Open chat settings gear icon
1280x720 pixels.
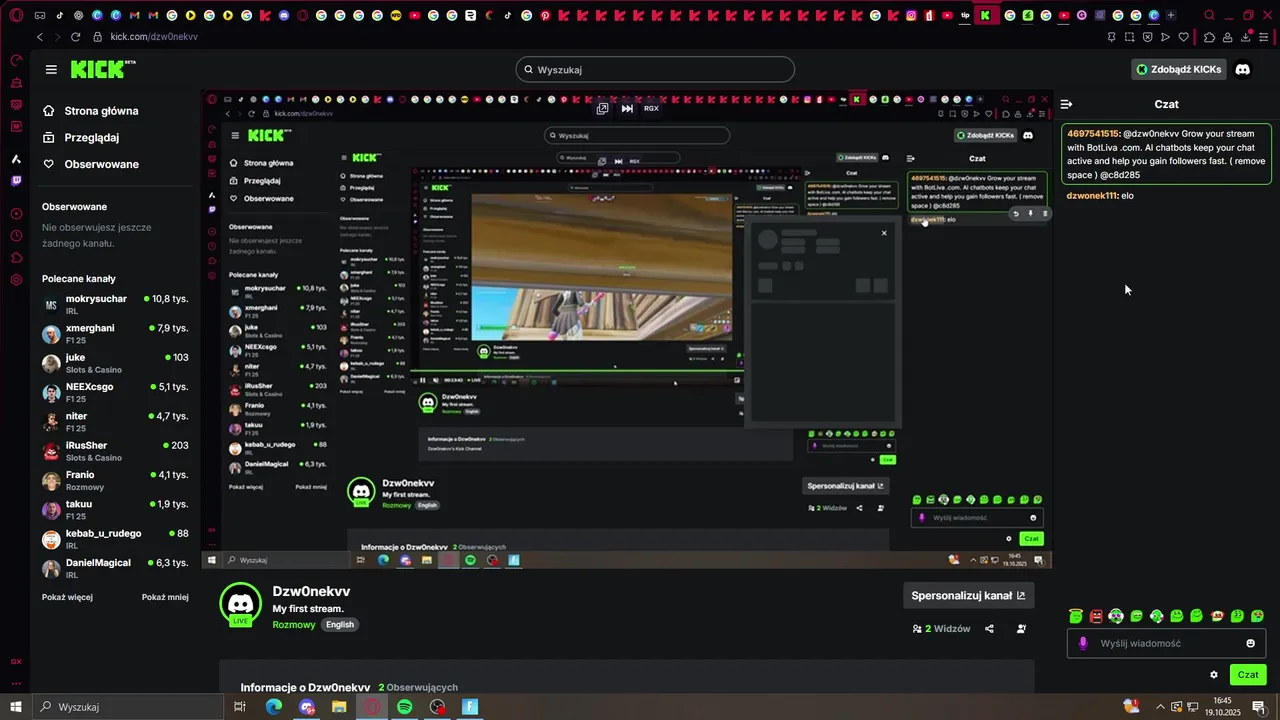[x=1214, y=675]
